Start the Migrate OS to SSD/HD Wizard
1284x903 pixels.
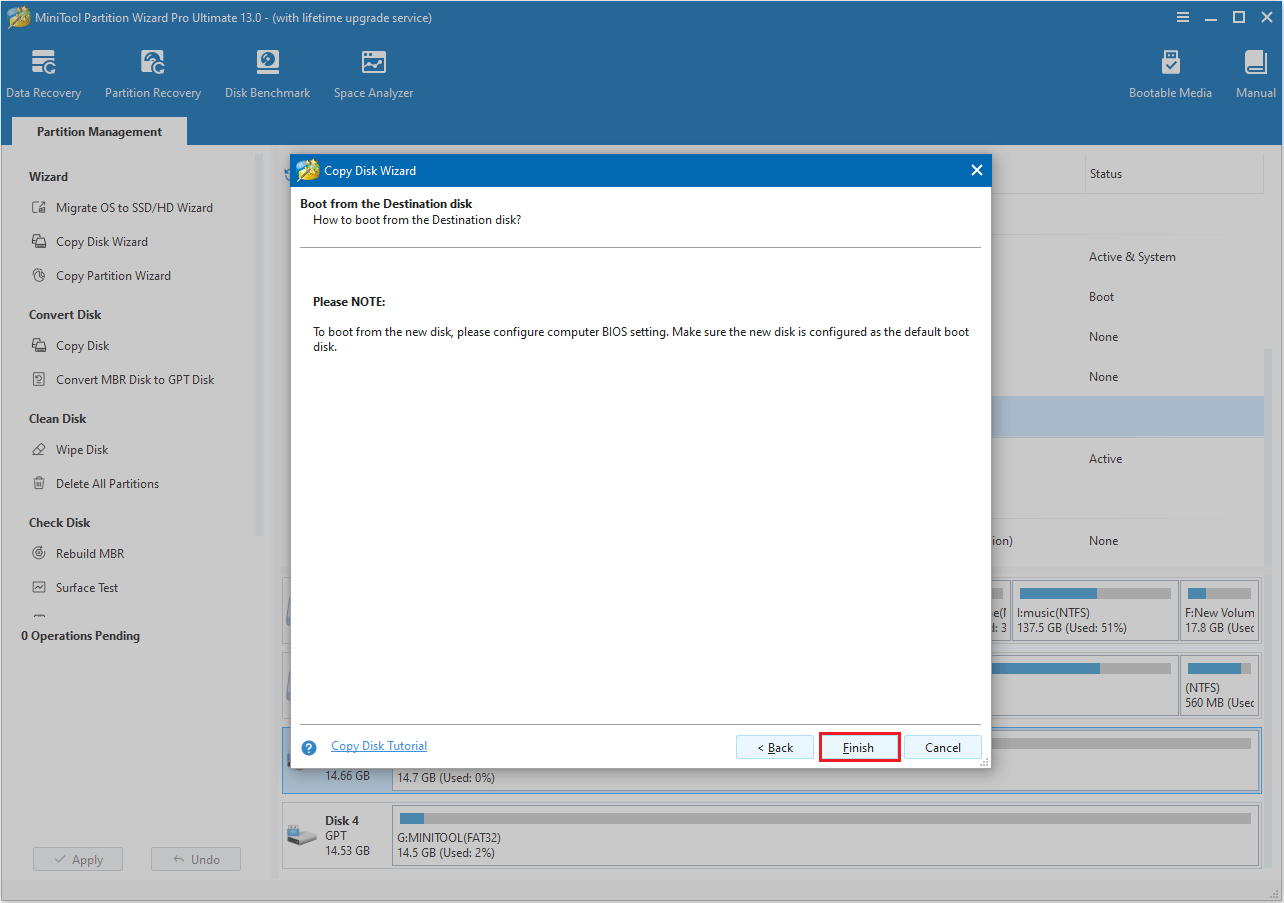click(x=135, y=207)
